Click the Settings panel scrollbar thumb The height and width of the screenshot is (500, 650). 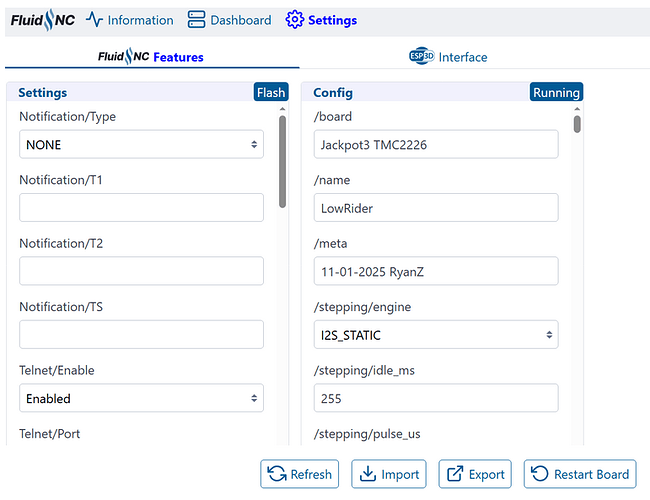coord(282,162)
